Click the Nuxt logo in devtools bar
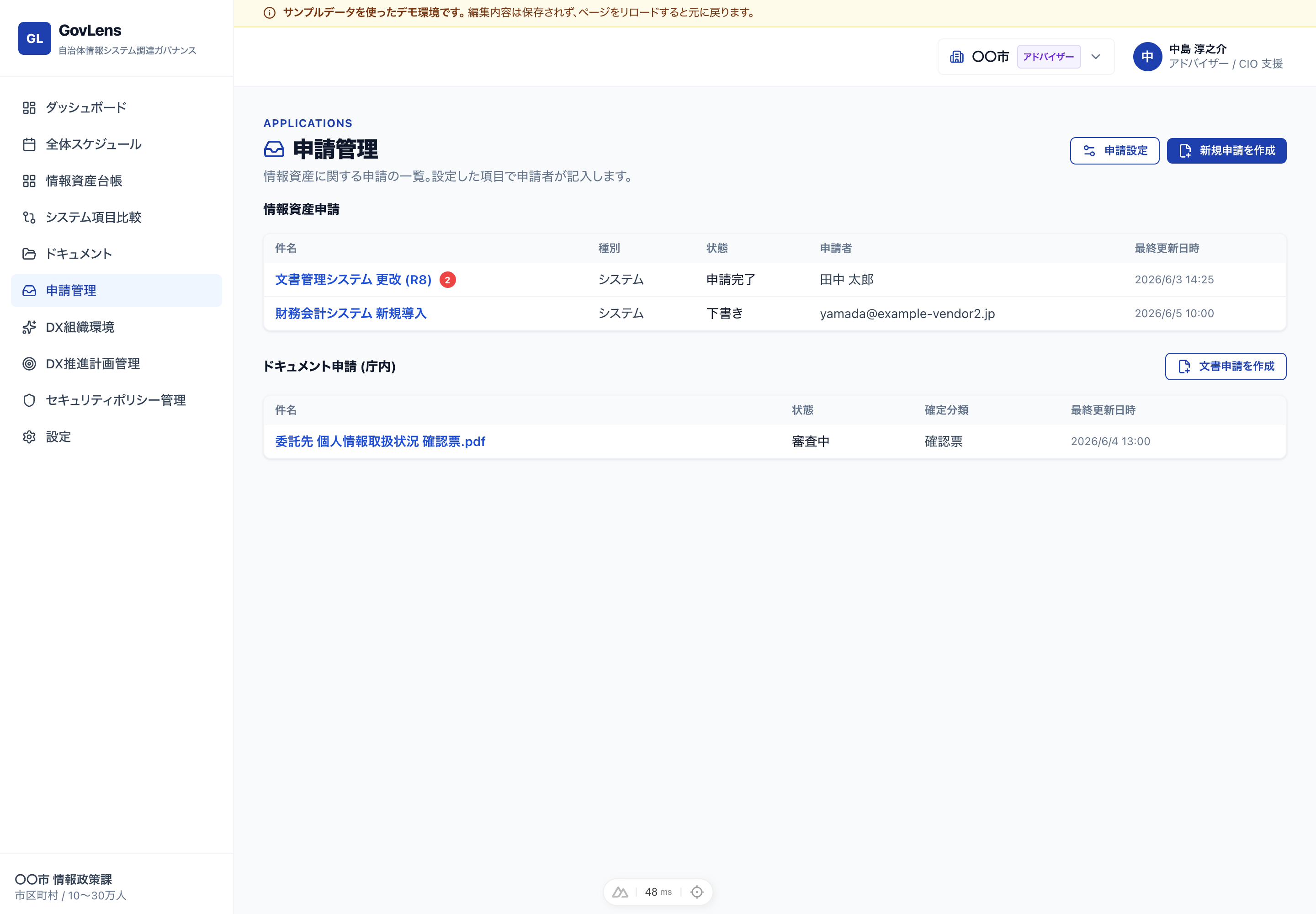 (620, 892)
